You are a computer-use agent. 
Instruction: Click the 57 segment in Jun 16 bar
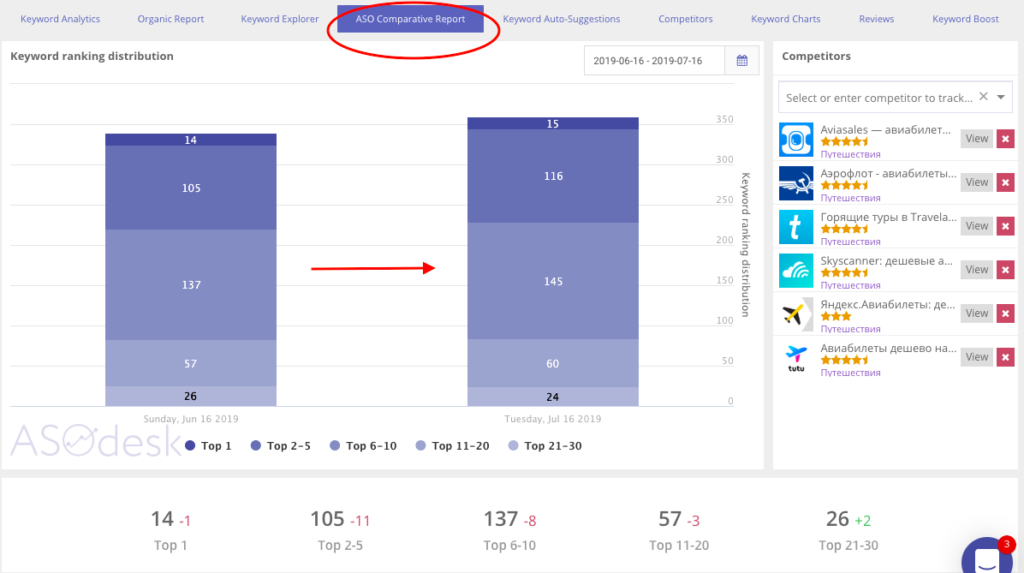pyautogui.click(x=191, y=363)
